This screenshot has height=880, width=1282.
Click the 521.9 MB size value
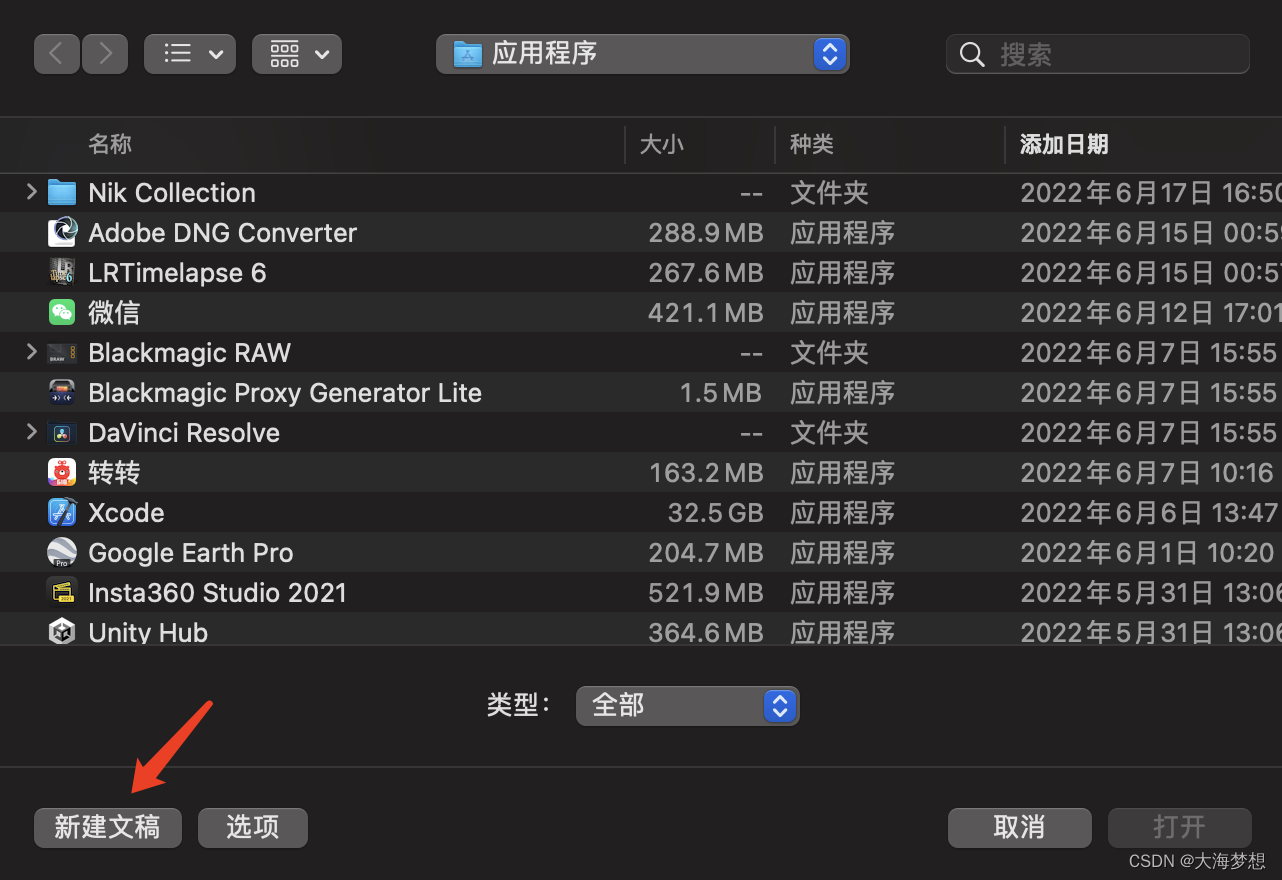(x=706, y=593)
